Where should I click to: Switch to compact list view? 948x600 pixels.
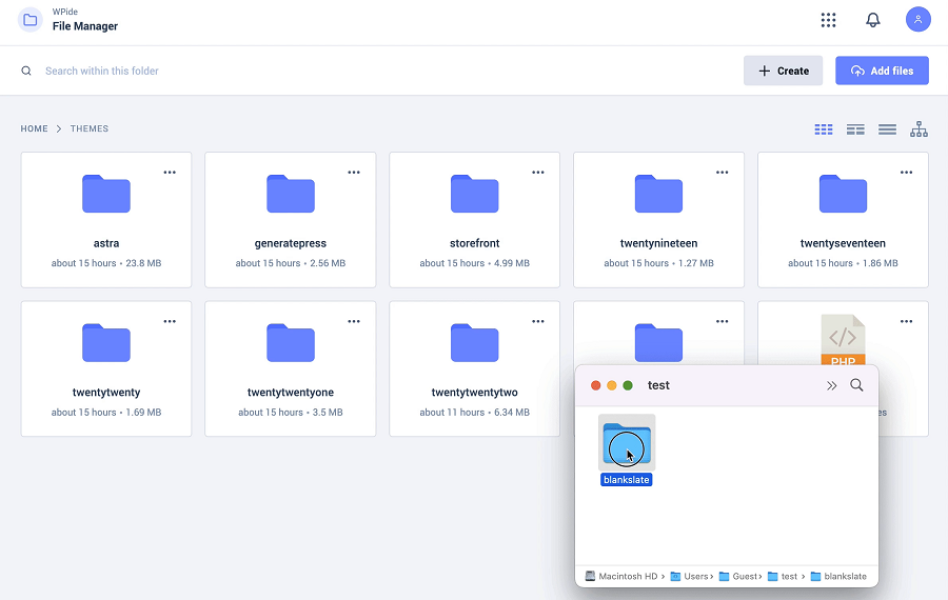(887, 129)
